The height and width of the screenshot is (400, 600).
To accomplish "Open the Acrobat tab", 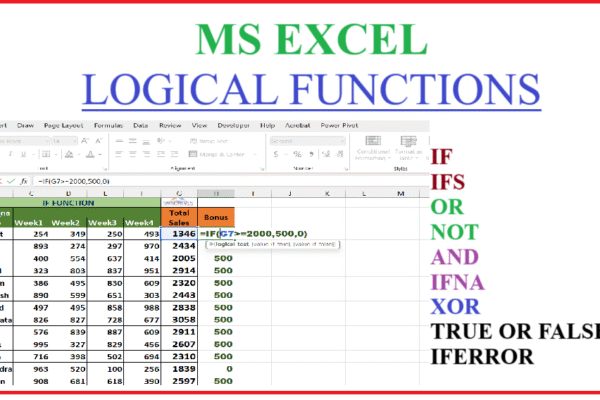I will click(x=297, y=126).
